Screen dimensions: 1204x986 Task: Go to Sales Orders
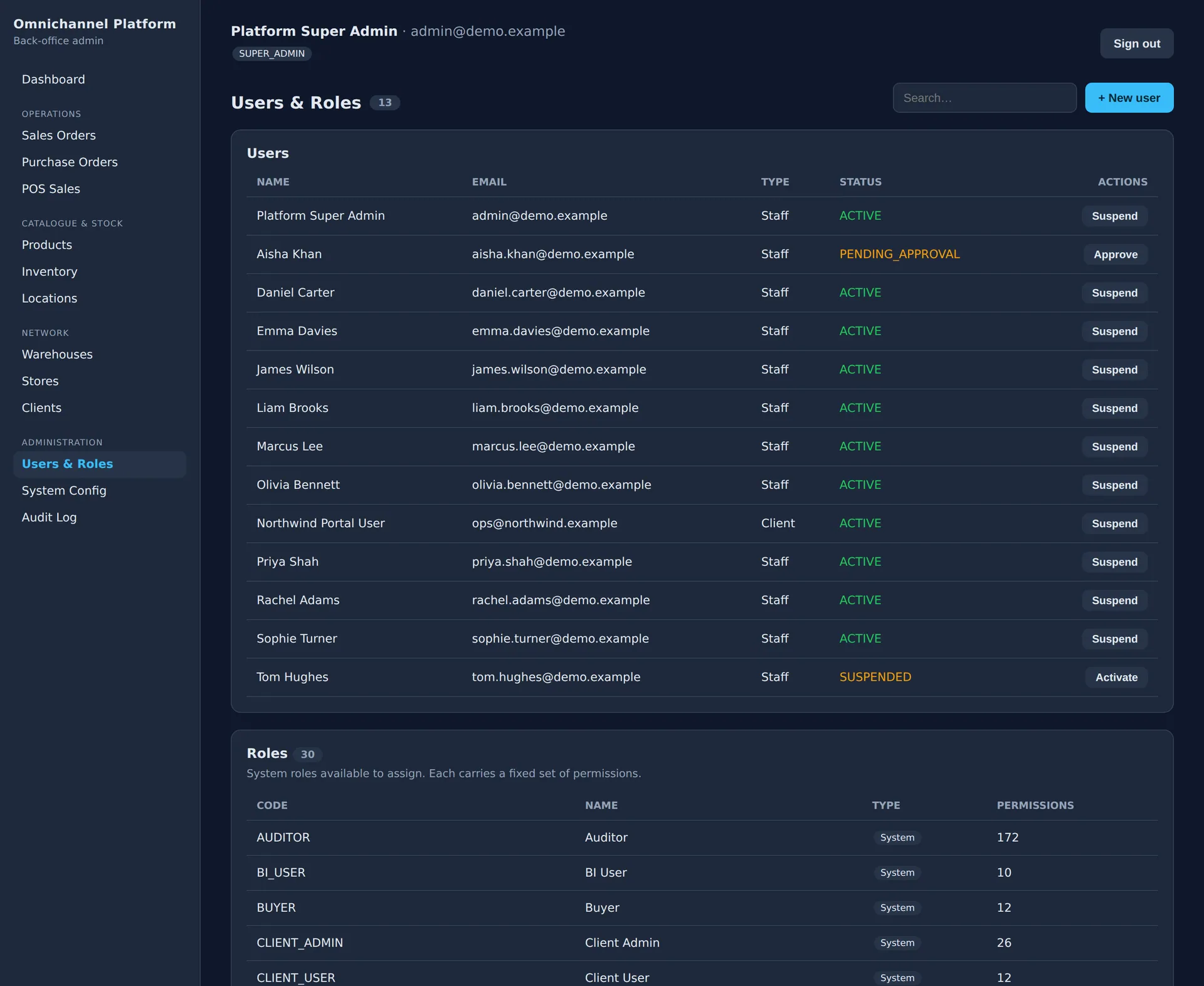pyautogui.click(x=100, y=135)
